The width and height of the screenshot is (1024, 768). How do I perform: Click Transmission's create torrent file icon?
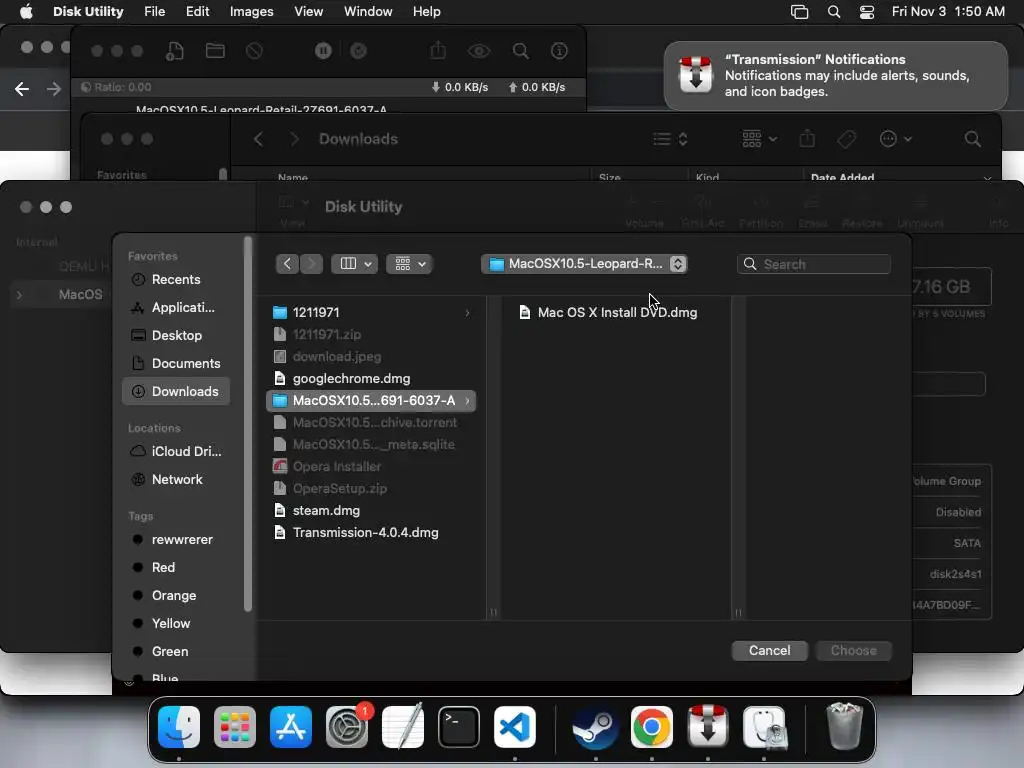pos(174,51)
